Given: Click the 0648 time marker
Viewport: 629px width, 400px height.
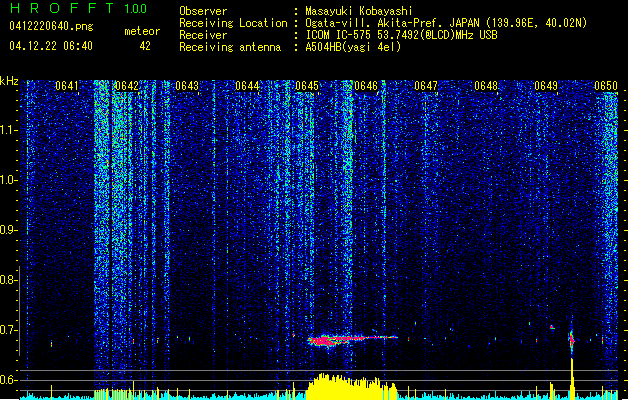Looking at the screenshot, I should [x=486, y=86].
